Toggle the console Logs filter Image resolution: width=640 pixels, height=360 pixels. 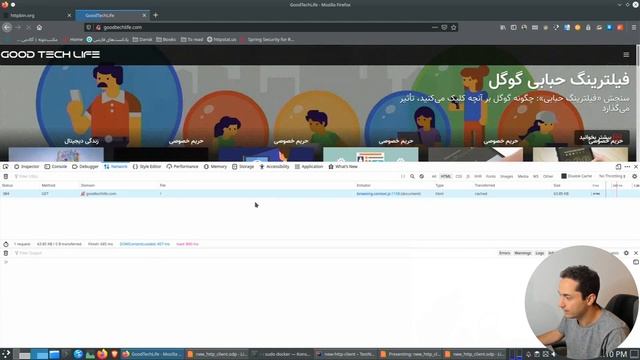pos(540,253)
